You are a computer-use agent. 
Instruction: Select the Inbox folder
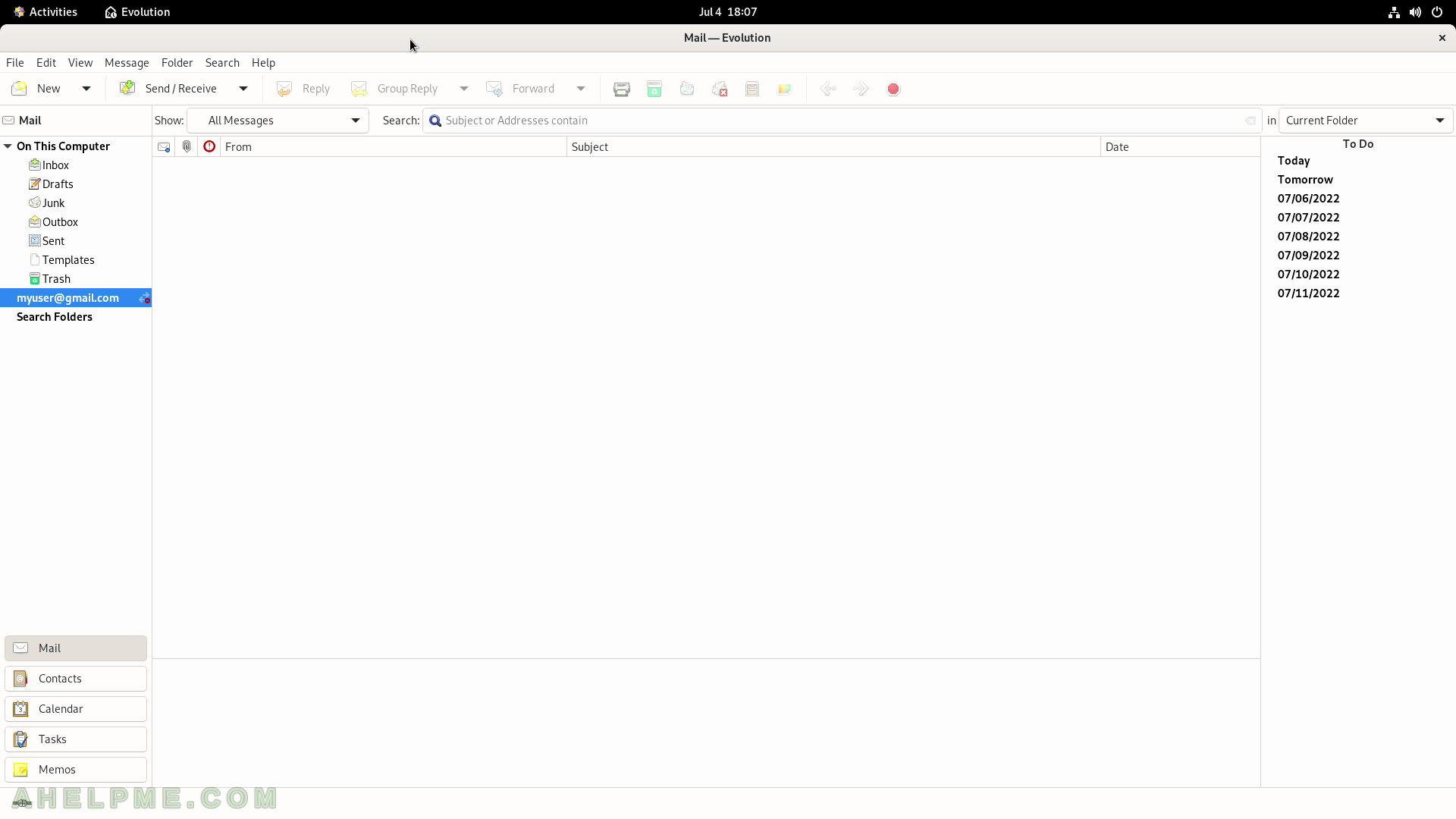[x=55, y=165]
